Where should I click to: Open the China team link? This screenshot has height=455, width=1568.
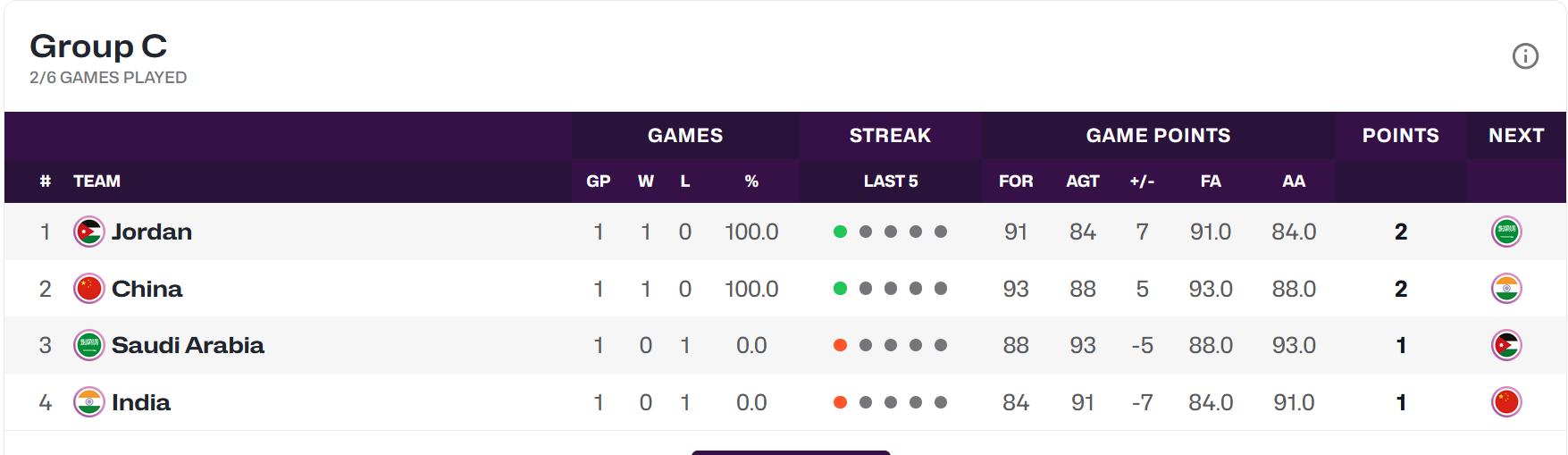[x=147, y=289]
